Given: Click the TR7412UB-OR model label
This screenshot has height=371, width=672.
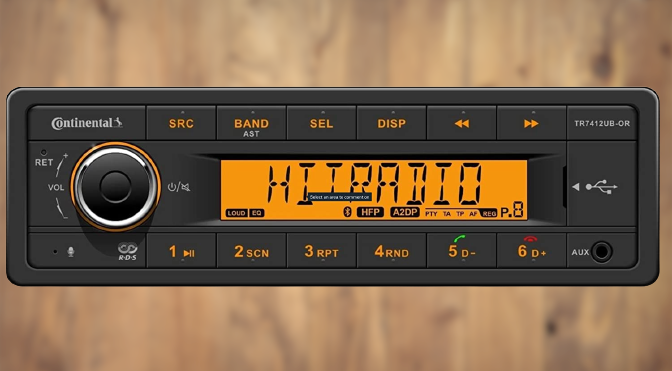Looking at the screenshot, I should click(602, 123).
